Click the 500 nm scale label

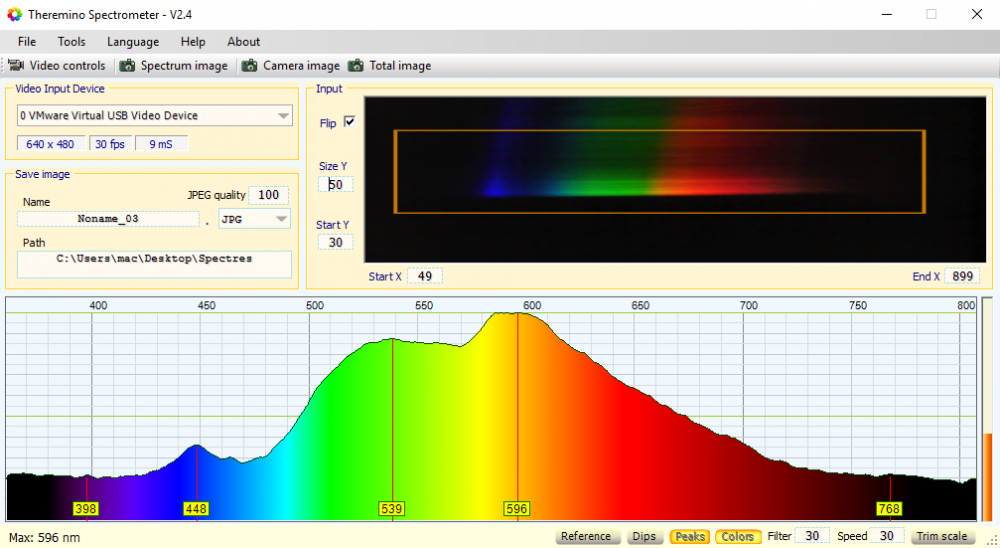pyautogui.click(x=314, y=306)
